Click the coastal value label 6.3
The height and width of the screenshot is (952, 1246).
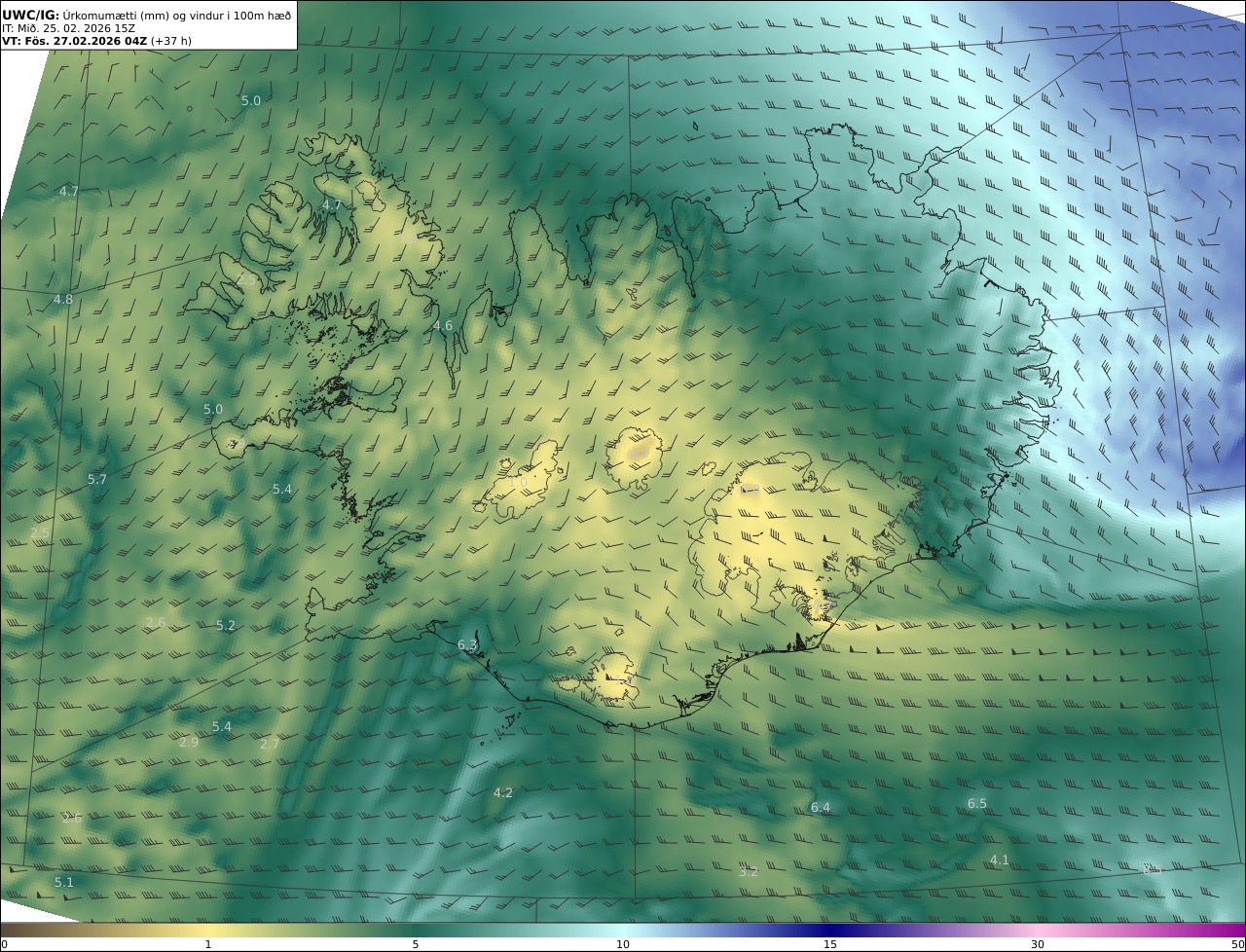pyautogui.click(x=467, y=645)
